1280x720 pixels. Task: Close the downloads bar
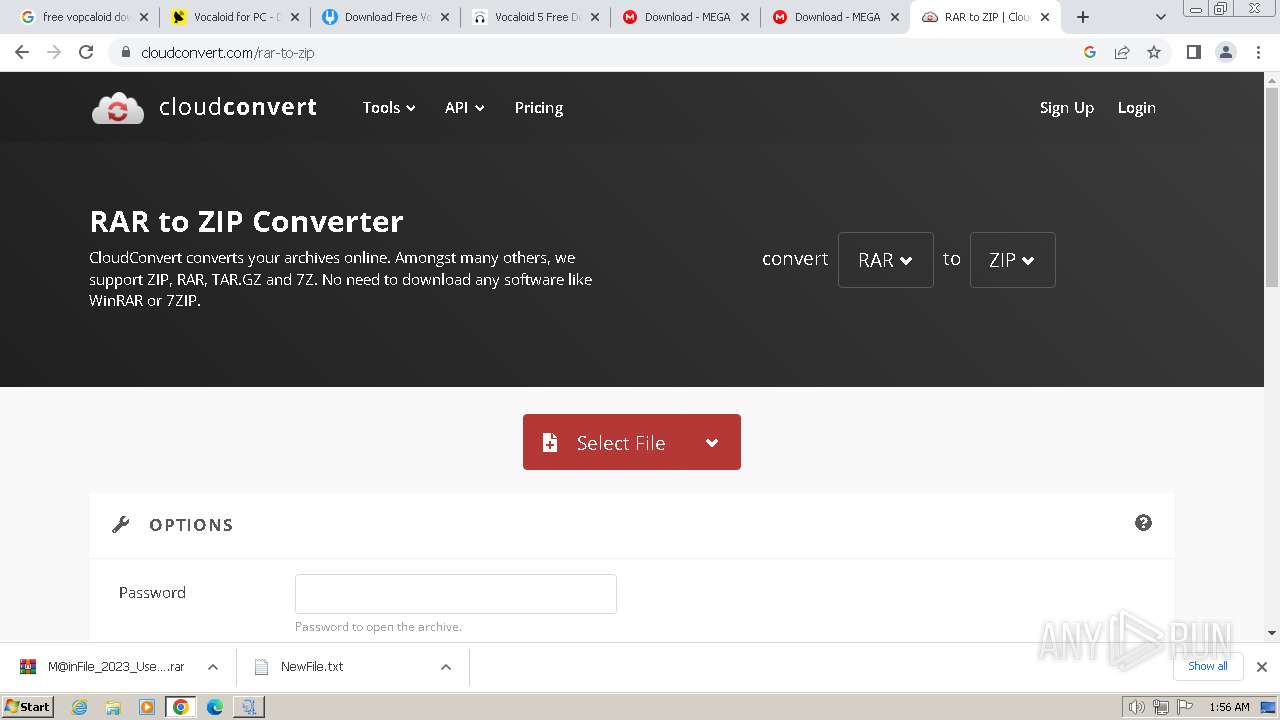pyautogui.click(x=1262, y=666)
